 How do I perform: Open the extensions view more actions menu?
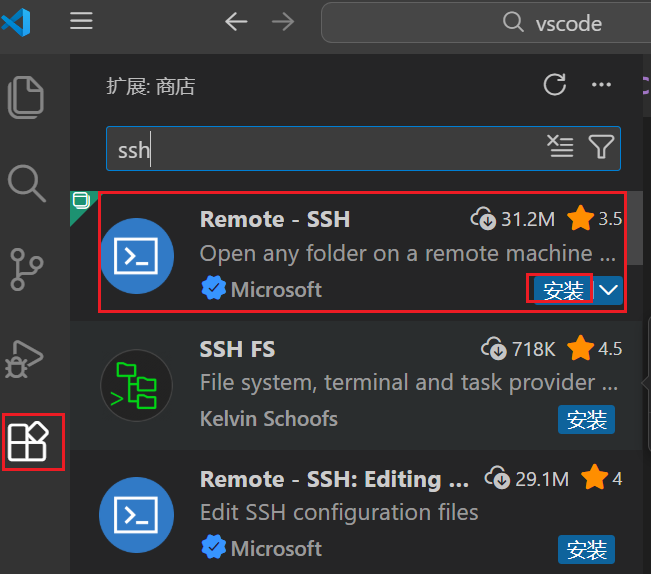coord(601,85)
